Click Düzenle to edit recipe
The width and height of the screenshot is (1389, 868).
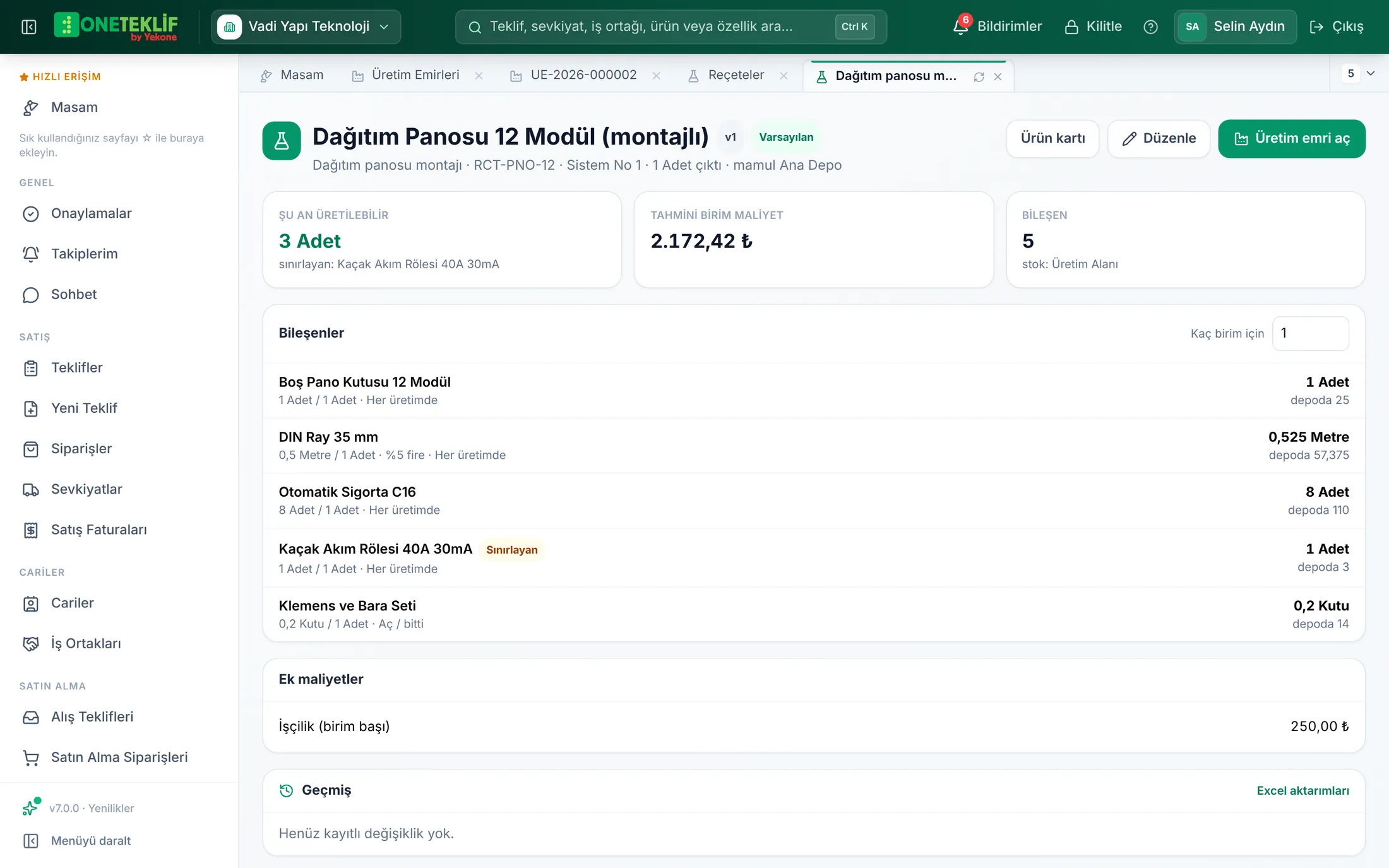tap(1159, 138)
